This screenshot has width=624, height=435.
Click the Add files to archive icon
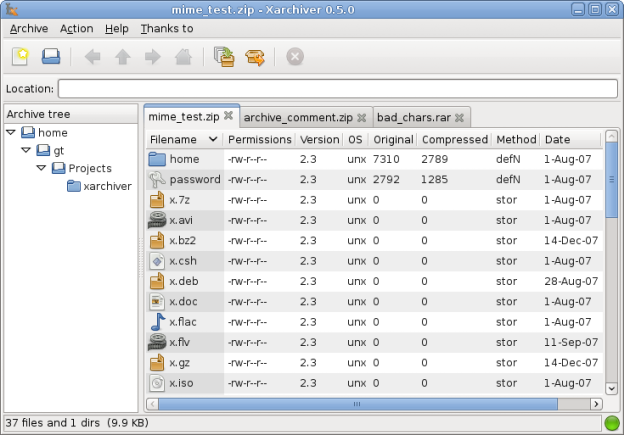click(x=225, y=57)
